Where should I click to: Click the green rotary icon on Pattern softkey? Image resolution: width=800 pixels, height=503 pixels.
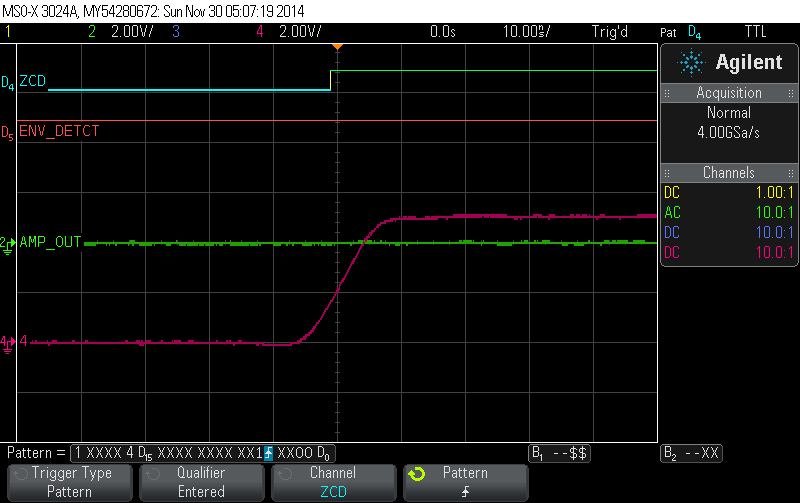click(418, 473)
